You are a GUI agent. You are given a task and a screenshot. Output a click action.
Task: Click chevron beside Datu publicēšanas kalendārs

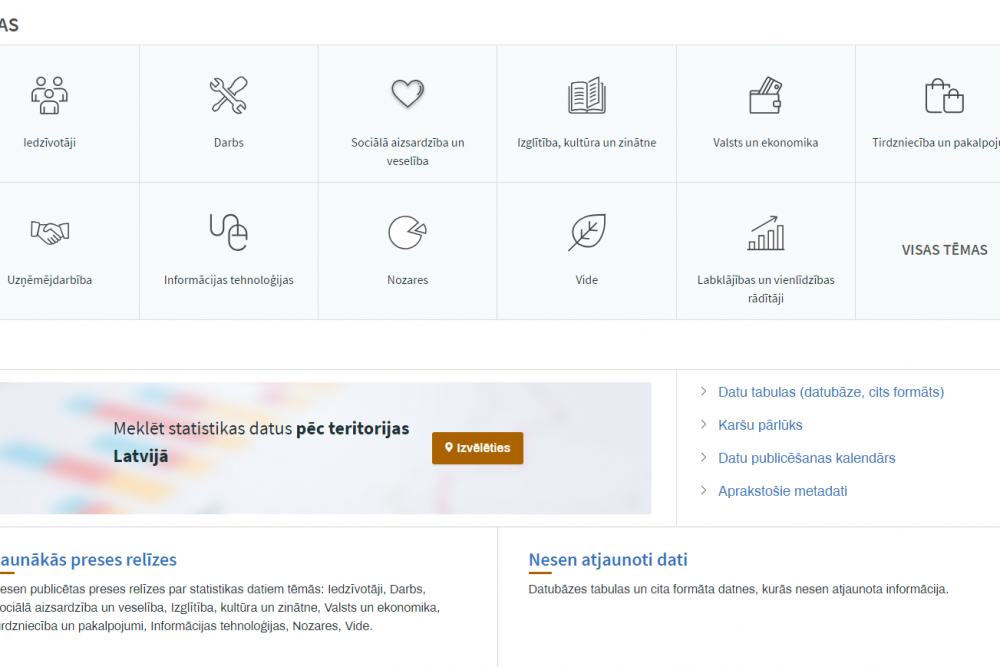pyautogui.click(x=703, y=457)
